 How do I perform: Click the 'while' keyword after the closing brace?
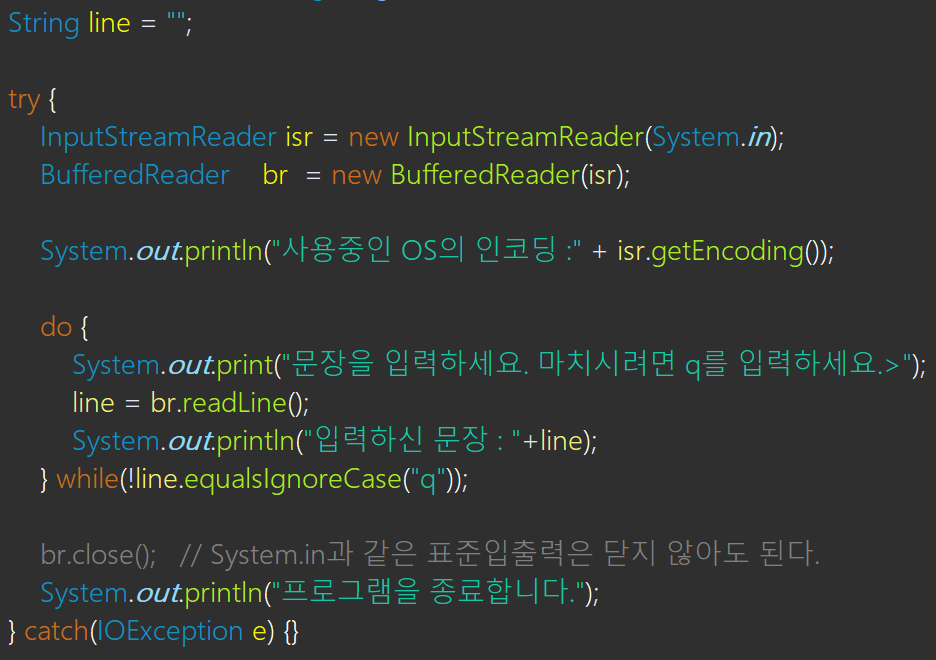tap(88, 479)
